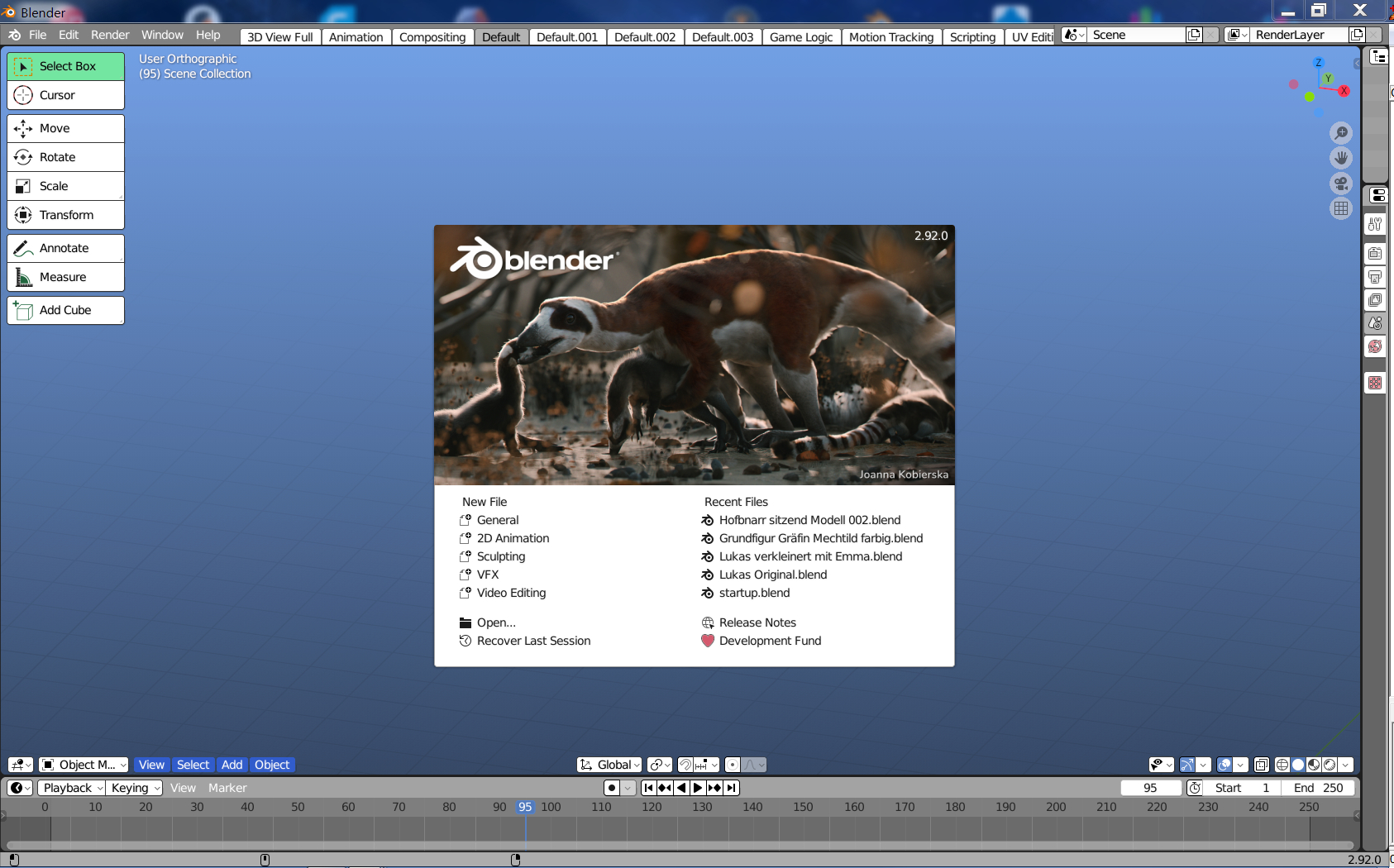The image size is (1394, 868).
Task: Open Lukas Original.blend from recent files
Action: tap(772, 575)
